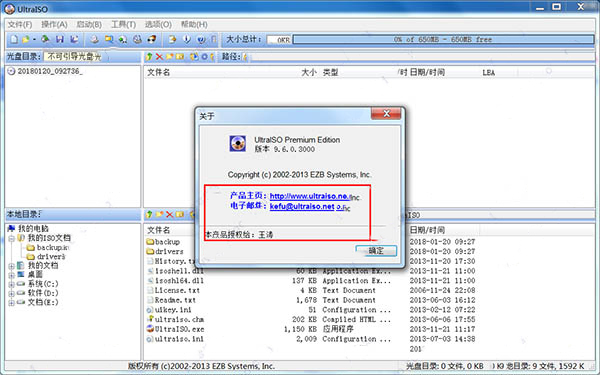Viewport: 600px width, 375px height.
Task: Click the kefu@ultraiso.net email link
Action: pos(302,206)
